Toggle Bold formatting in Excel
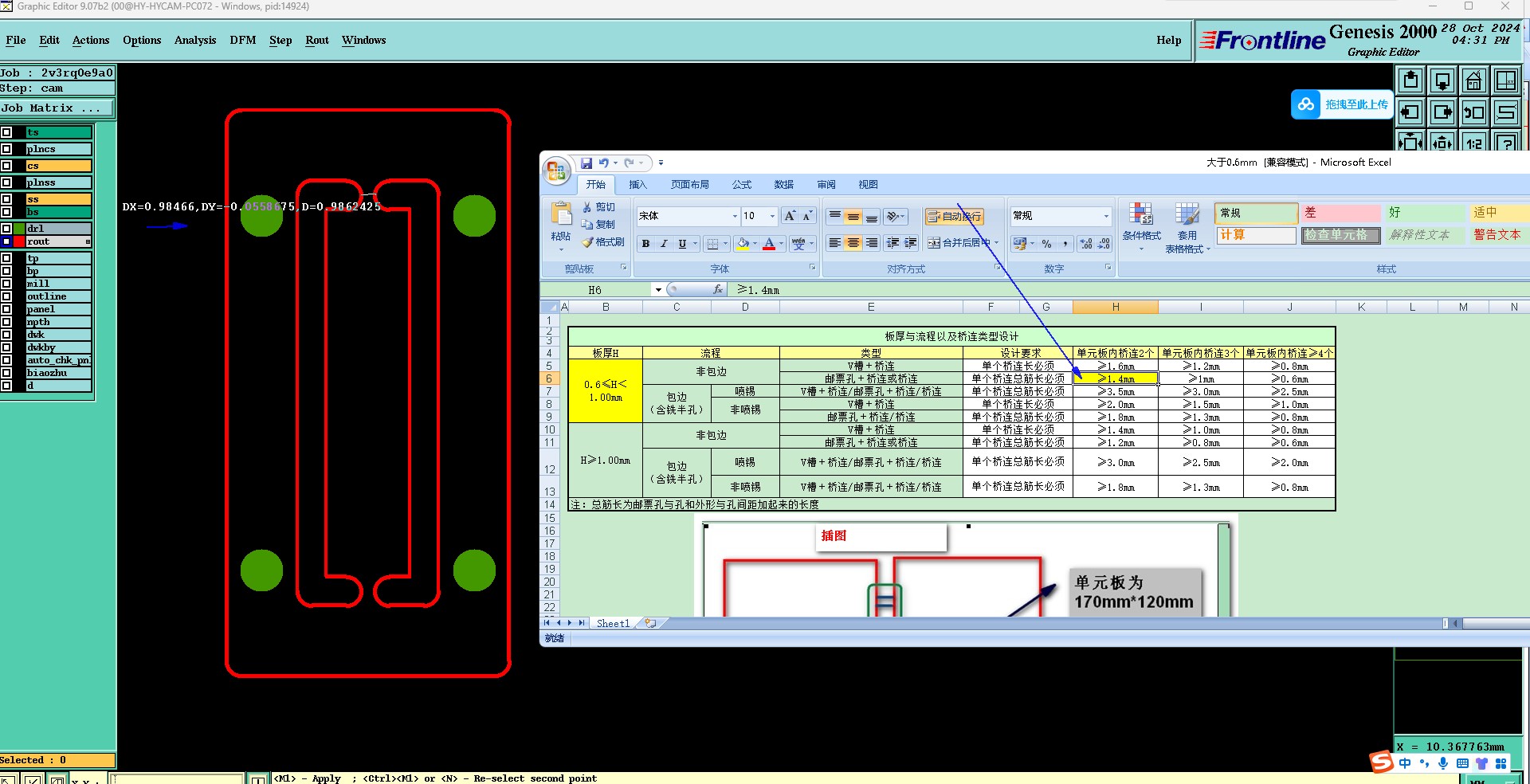 645,244
